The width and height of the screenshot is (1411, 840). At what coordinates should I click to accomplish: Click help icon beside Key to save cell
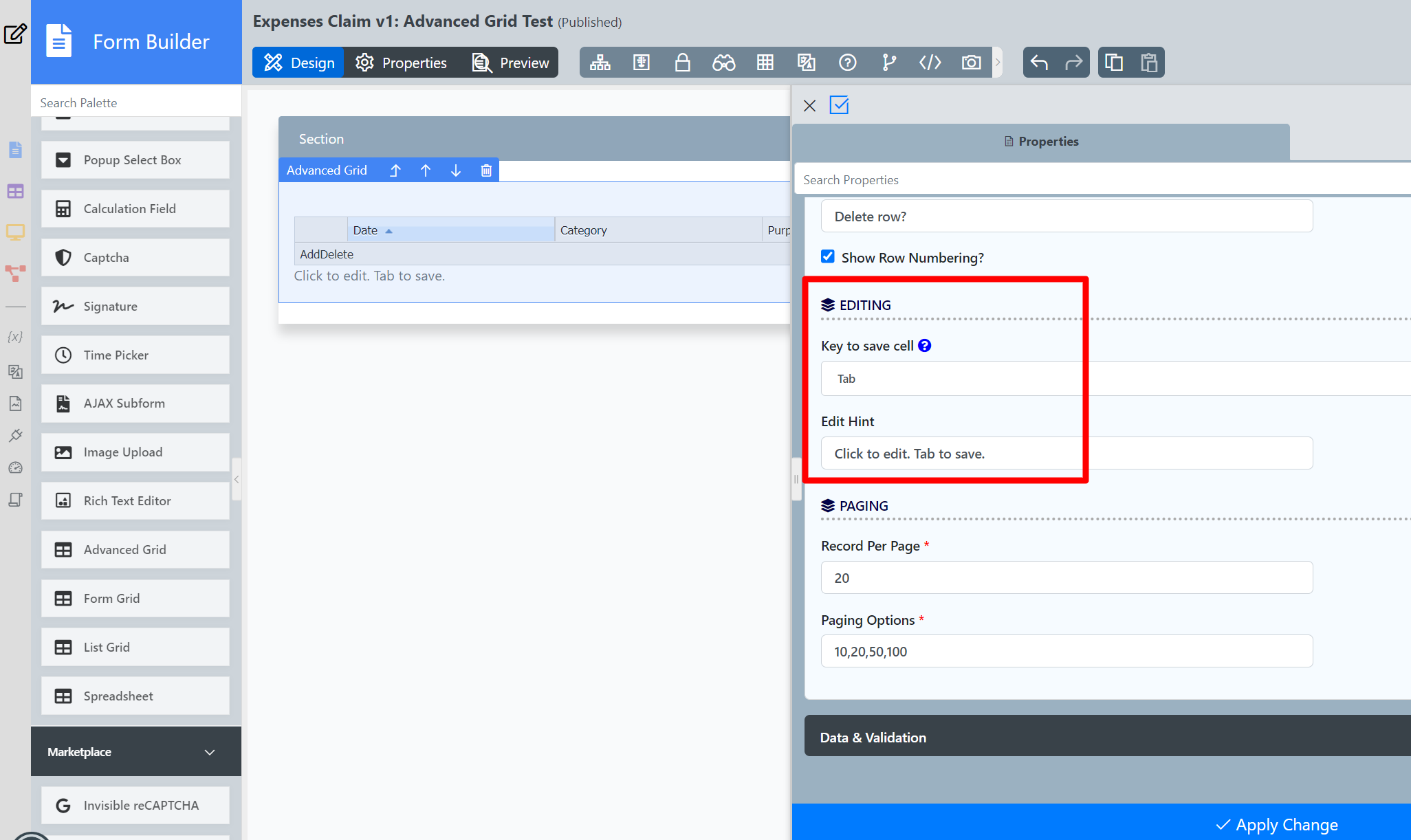click(x=925, y=346)
